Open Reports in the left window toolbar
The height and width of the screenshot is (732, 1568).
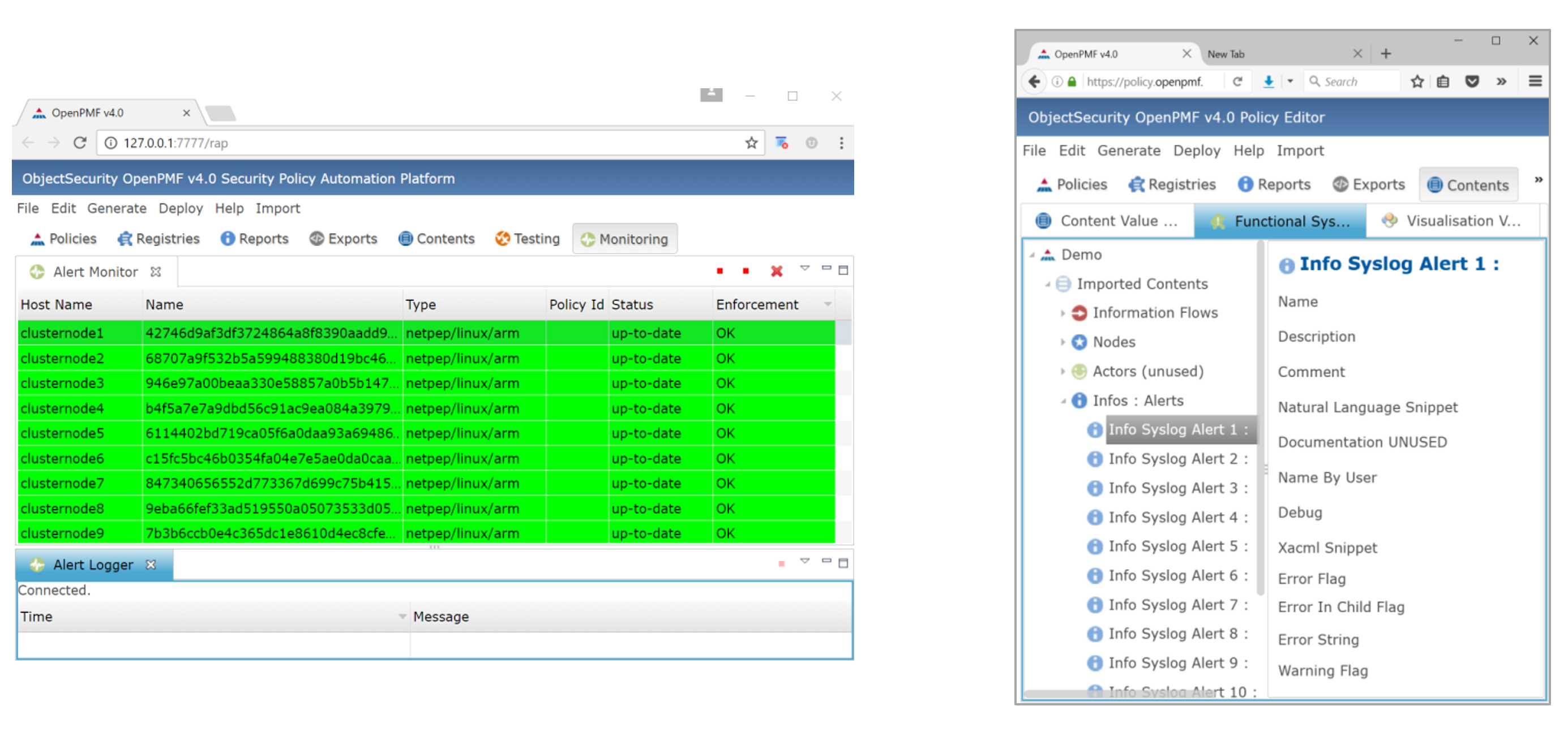254,239
